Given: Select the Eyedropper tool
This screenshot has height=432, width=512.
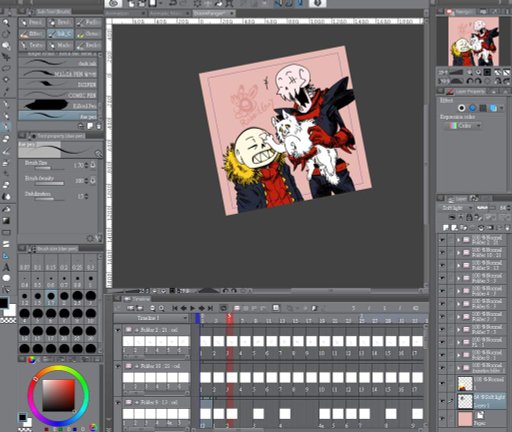Looking at the screenshot, I should pos(6,91).
